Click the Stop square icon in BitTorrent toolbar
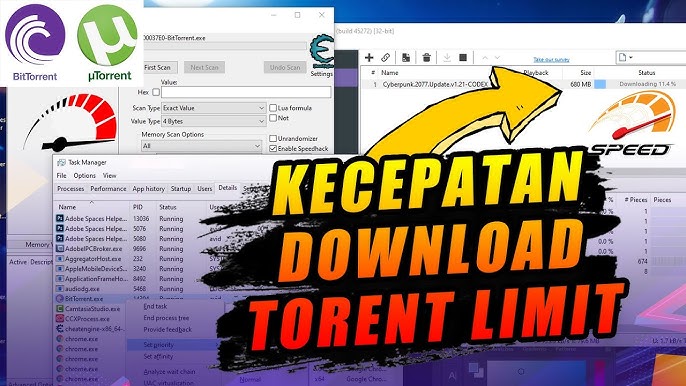Viewport: 686px width, 386px height. pyautogui.click(x=463, y=57)
